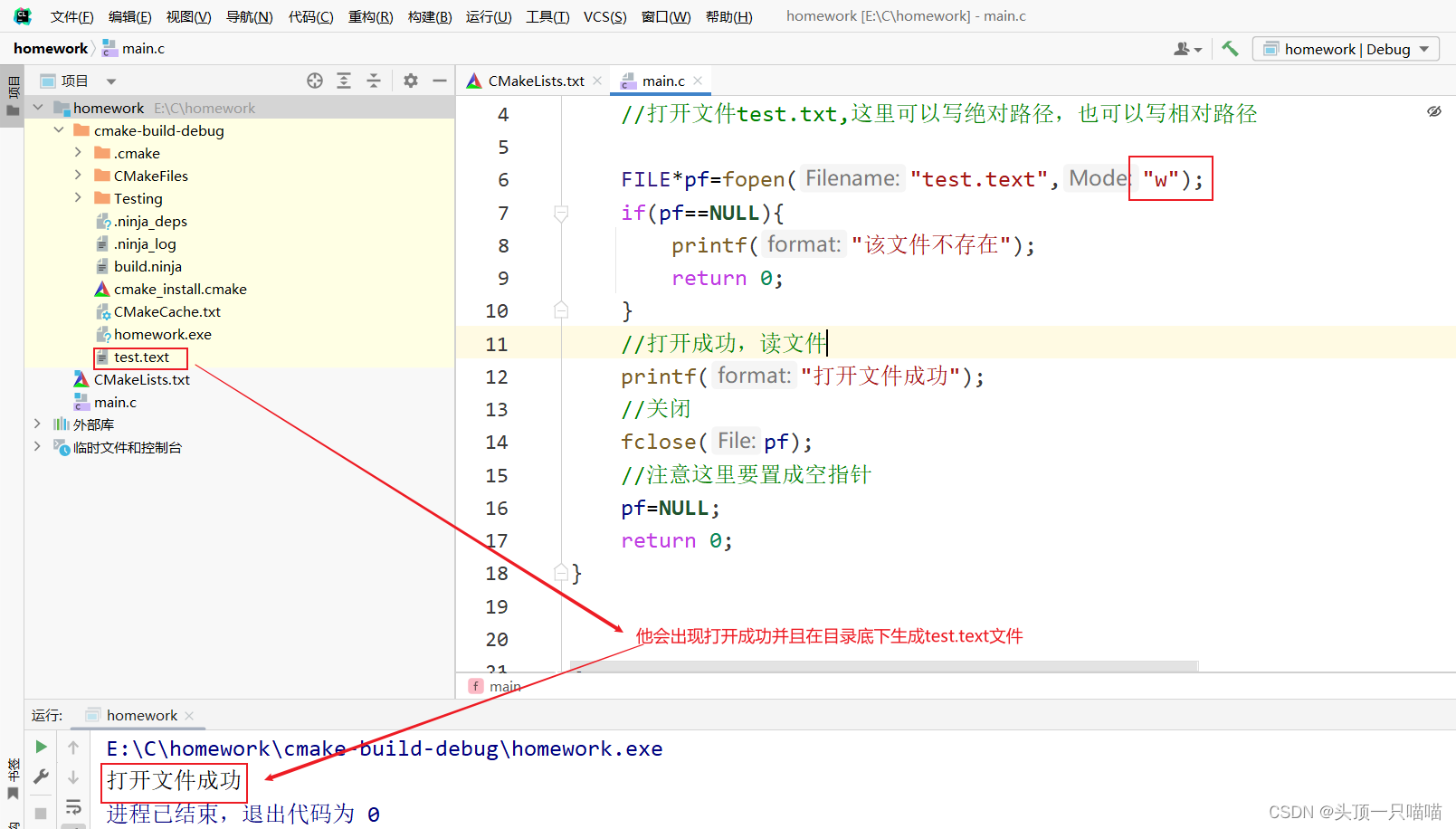Screen dimensions: 1456x829
Task: Open the 帮助(H) menu
Action: 729,16
